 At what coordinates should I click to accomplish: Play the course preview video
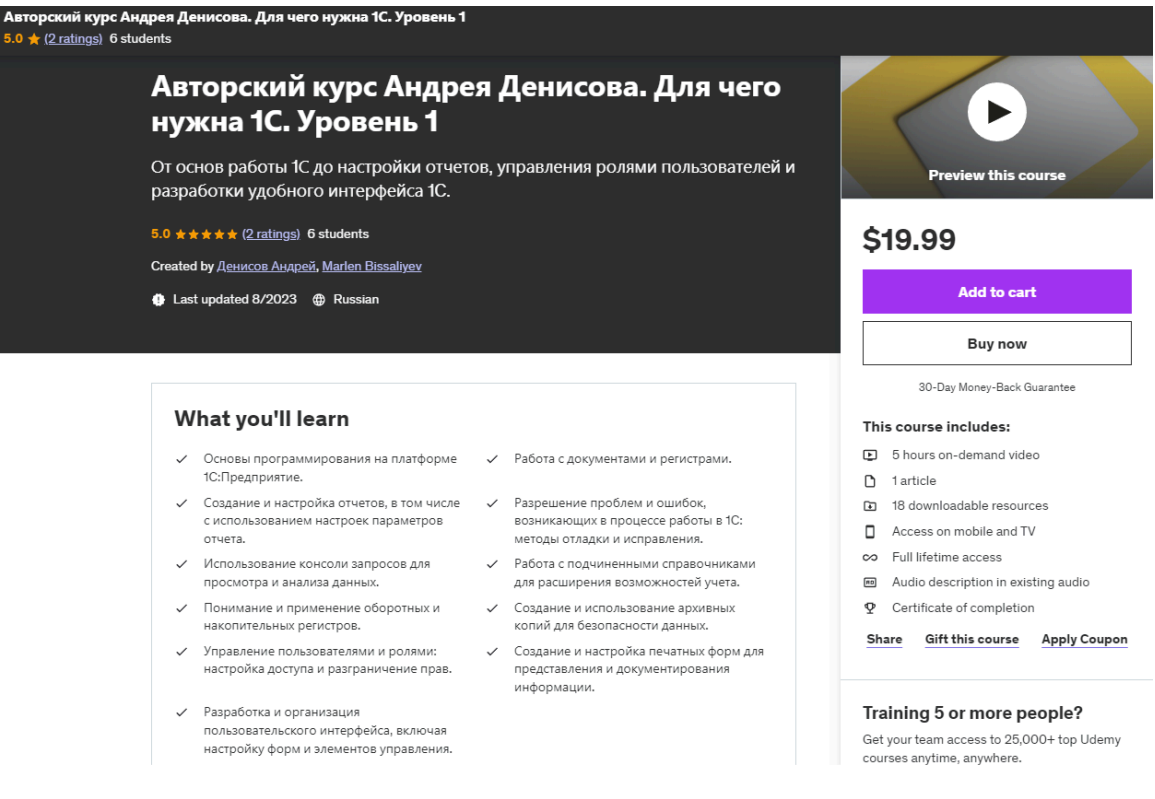(x=996, y=112)
